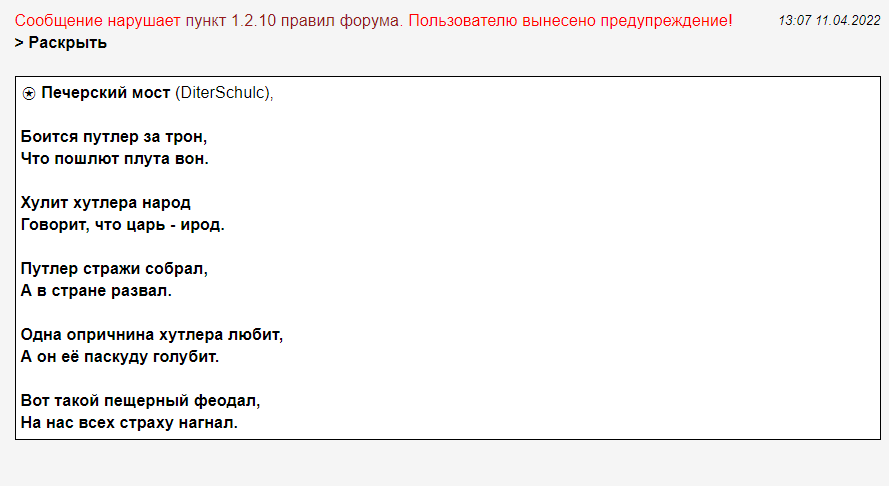889x486 pixels.
Task: Click the line 'Путлер стражи собрал,'
Action: 115,268
